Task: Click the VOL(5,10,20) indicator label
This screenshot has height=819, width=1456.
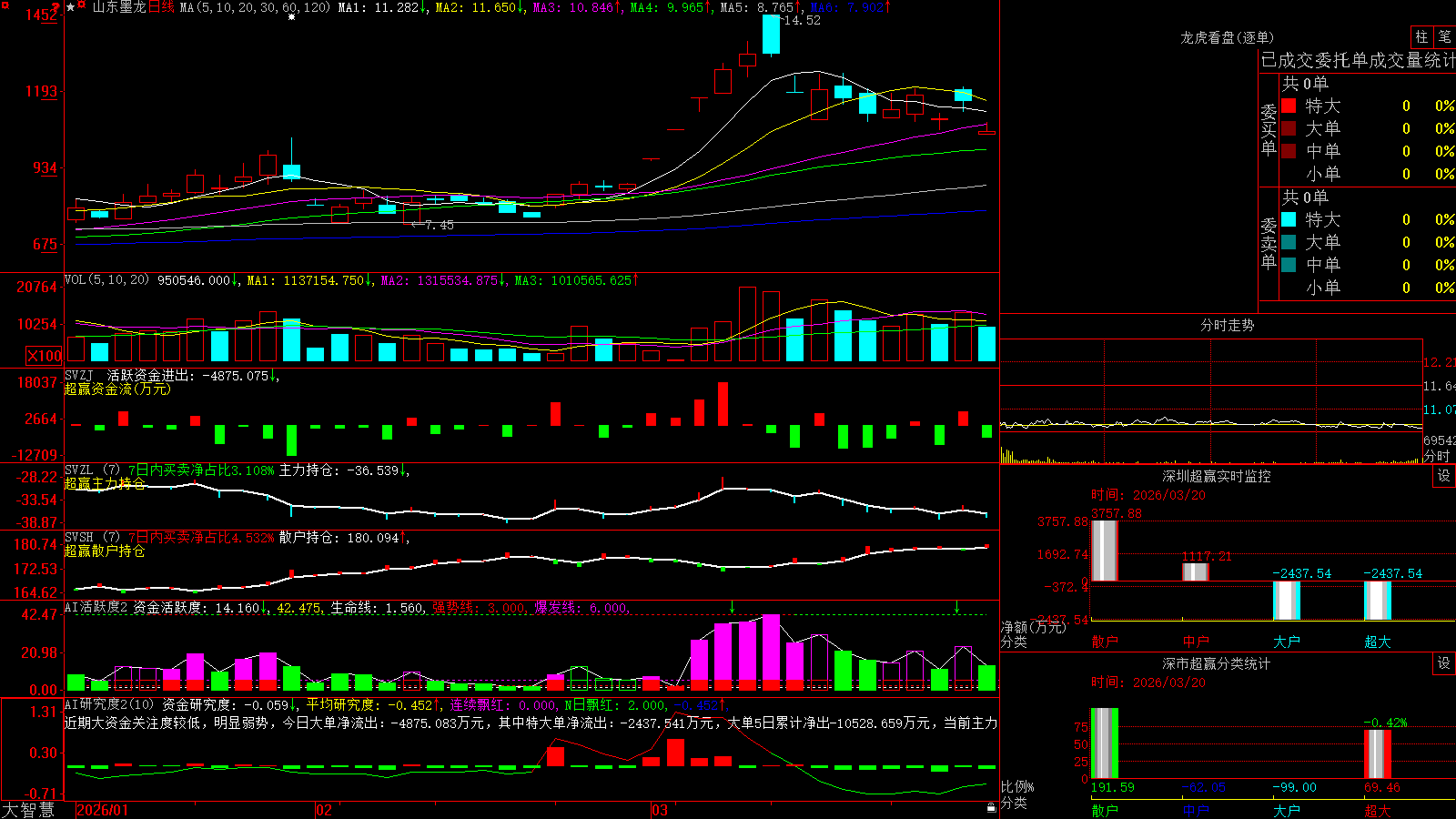Action: (106, 280)
